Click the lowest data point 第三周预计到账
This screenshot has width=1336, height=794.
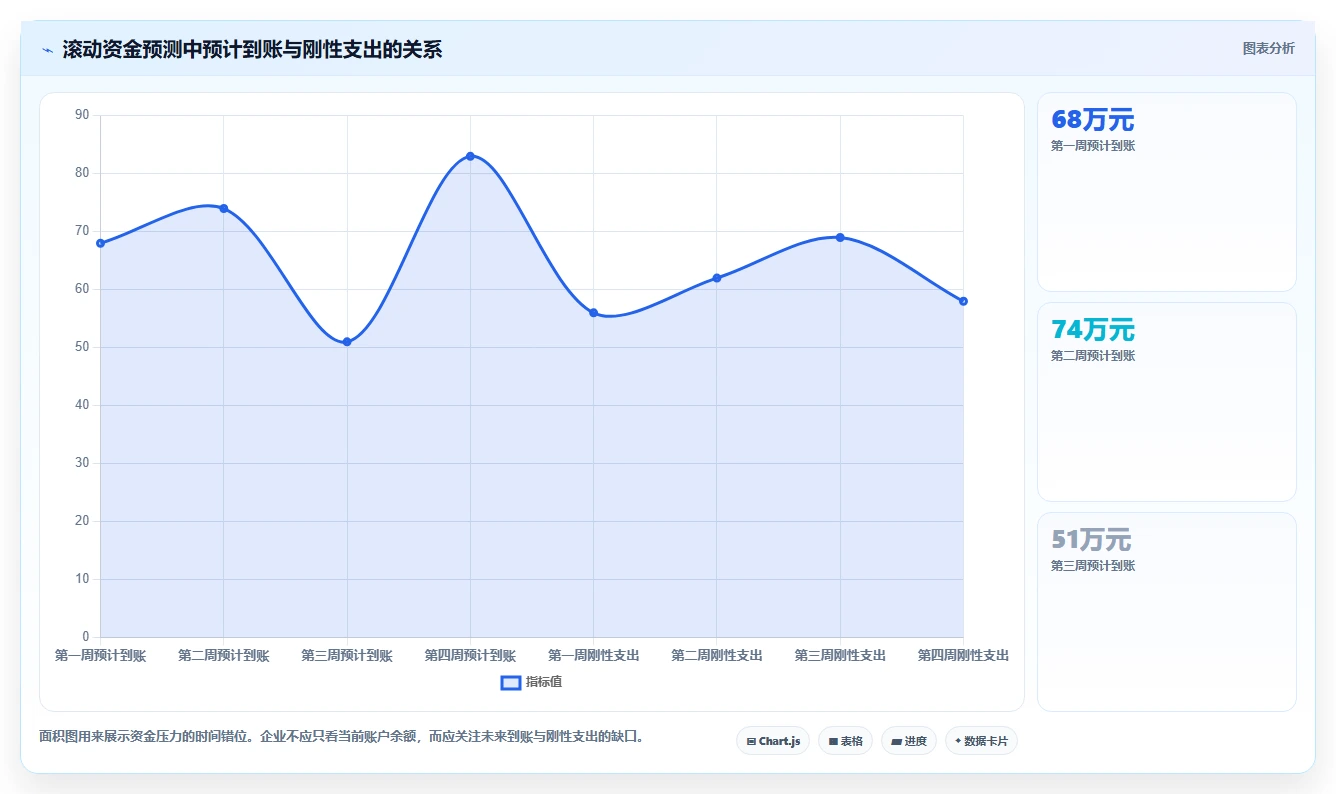347,342
